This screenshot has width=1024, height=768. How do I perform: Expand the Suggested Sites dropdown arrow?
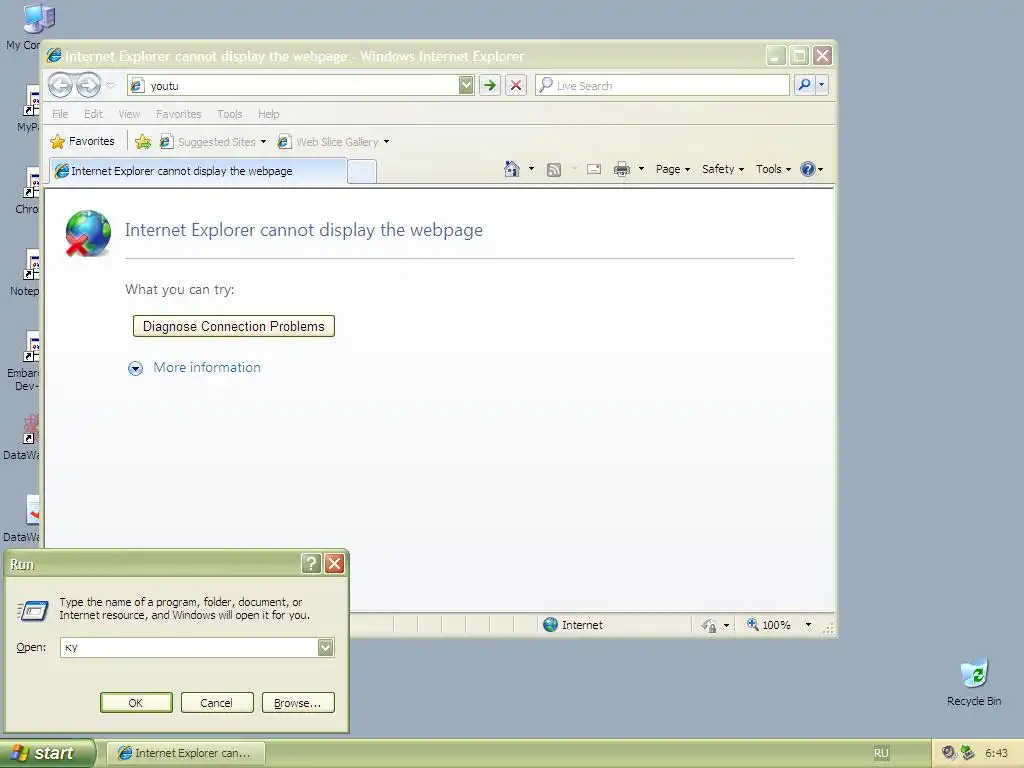click(263, 142)
